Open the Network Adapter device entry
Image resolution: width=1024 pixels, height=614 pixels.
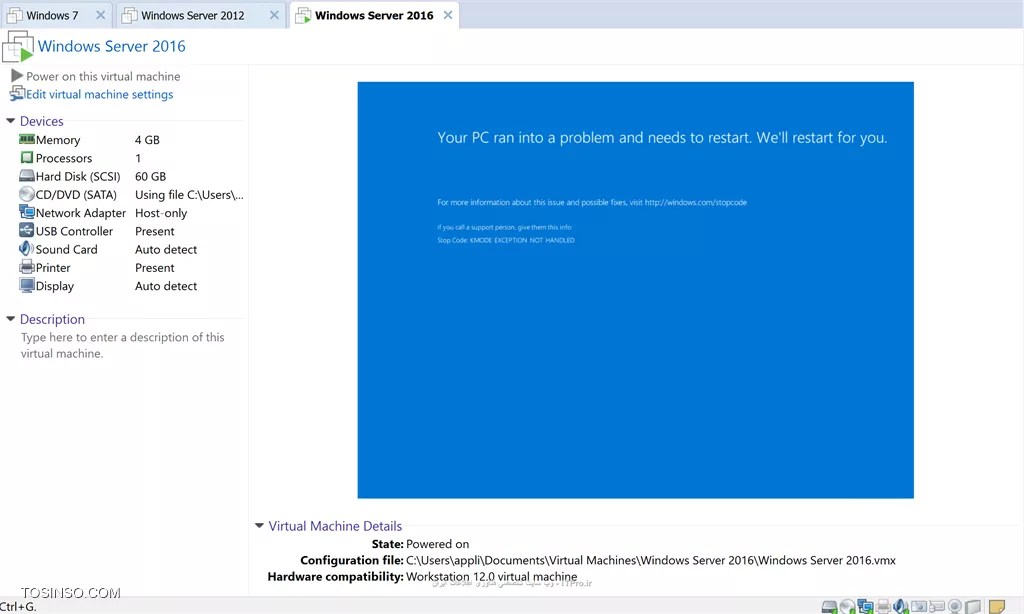(81, 213)
